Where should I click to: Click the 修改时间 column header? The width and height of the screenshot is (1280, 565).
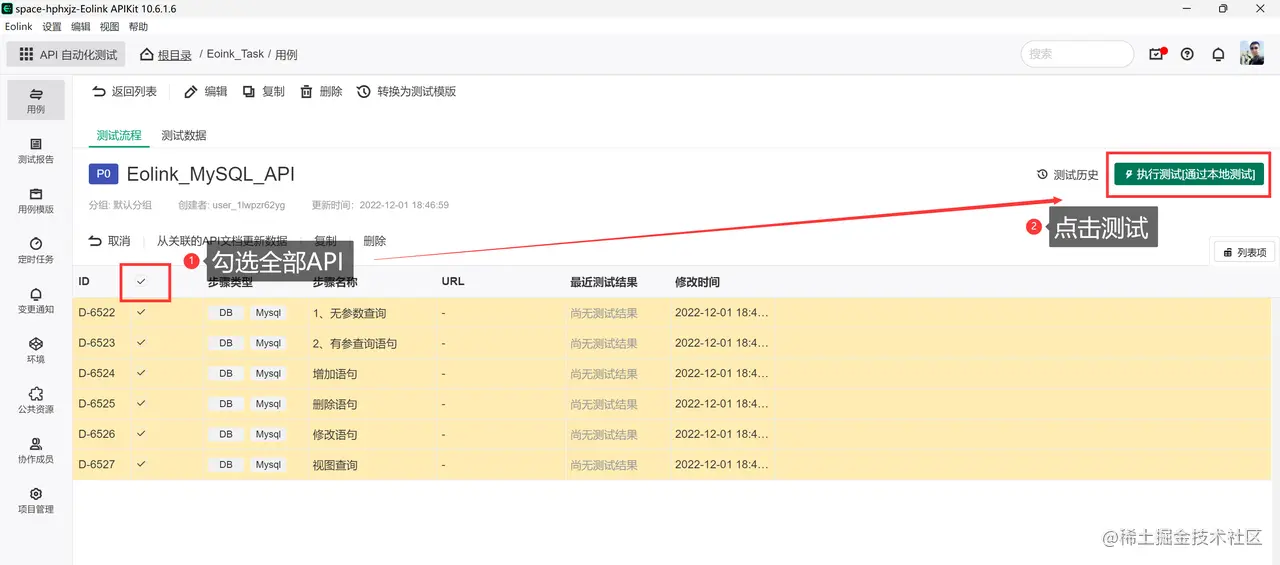coord(697,282)
